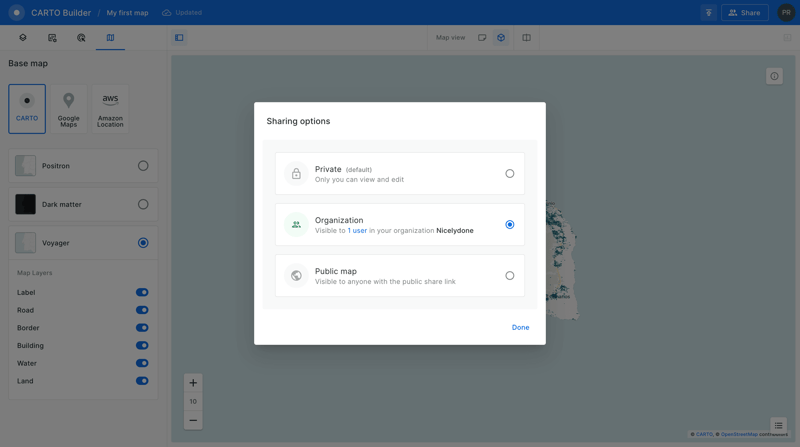
Task: Select the Organization sharing option radio
Action: pyautogui.click(x=510, y=225)
